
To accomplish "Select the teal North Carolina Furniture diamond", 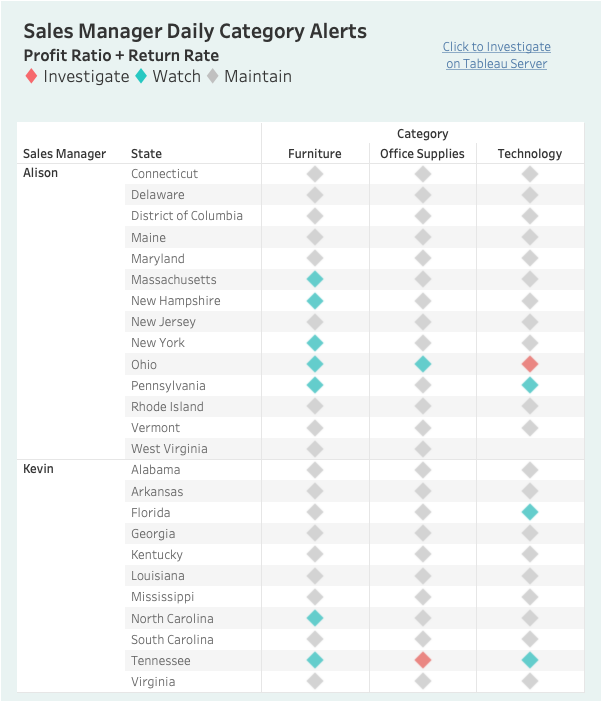I will [x=315, y=618].
